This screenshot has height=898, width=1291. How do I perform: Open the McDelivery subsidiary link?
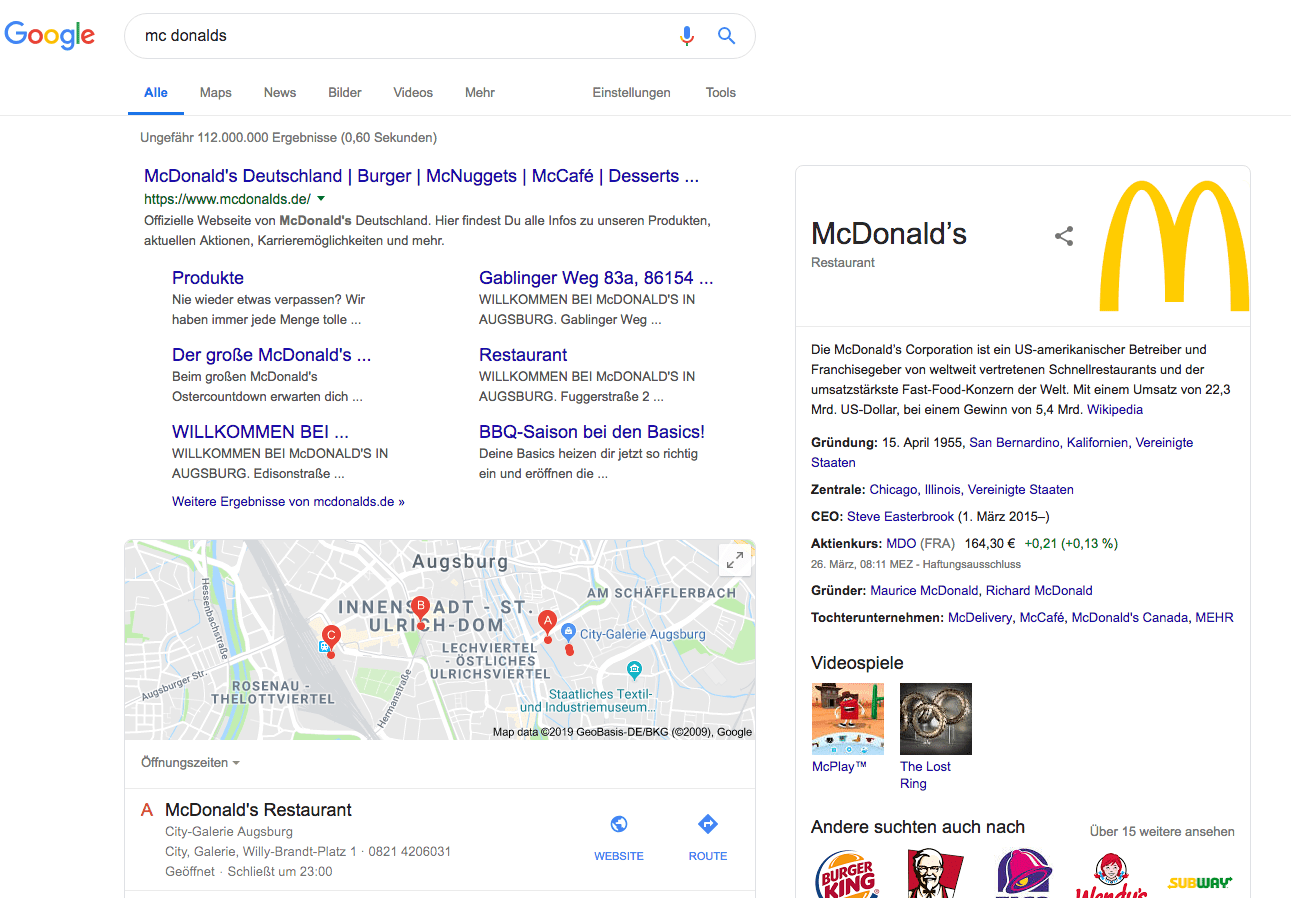pos(980,618)
